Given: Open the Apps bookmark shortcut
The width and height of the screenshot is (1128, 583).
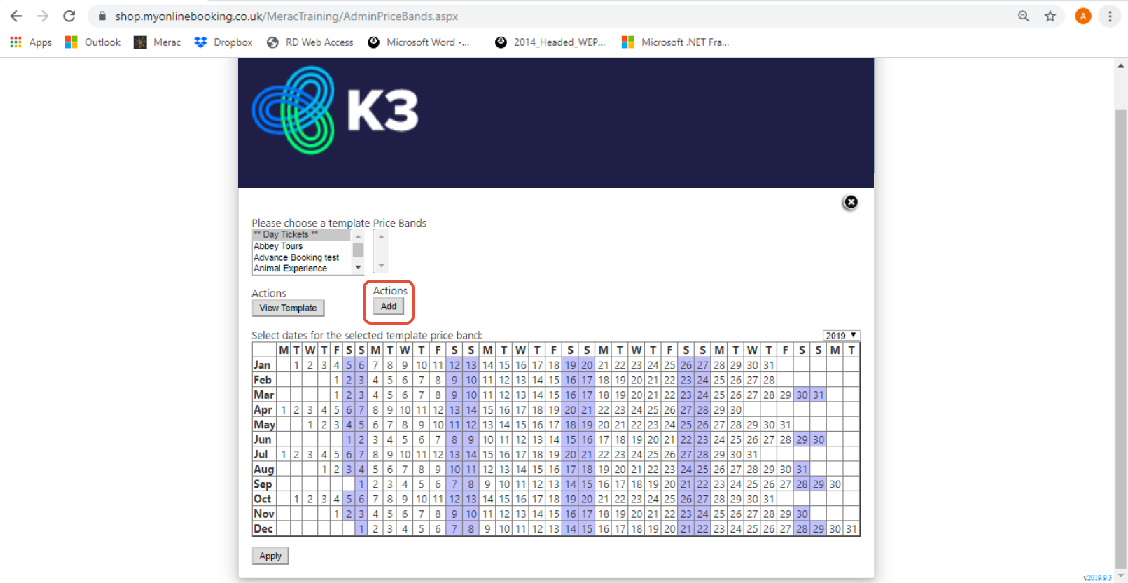Looking at the screenshot, I should 31,42.
